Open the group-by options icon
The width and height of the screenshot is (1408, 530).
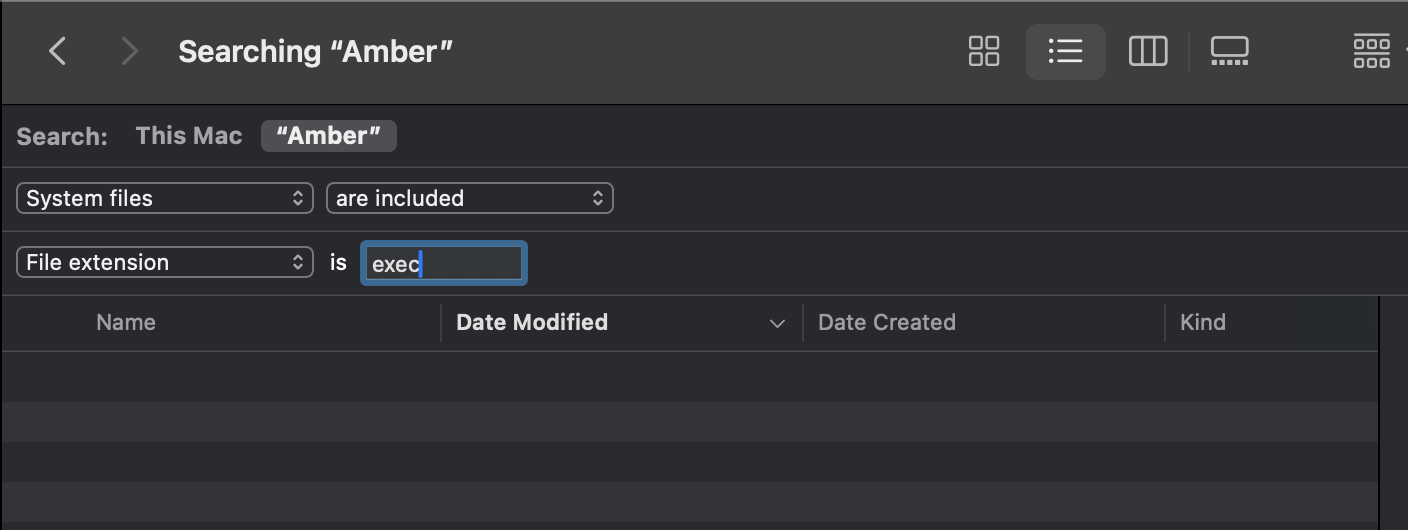coord(1372,51)
